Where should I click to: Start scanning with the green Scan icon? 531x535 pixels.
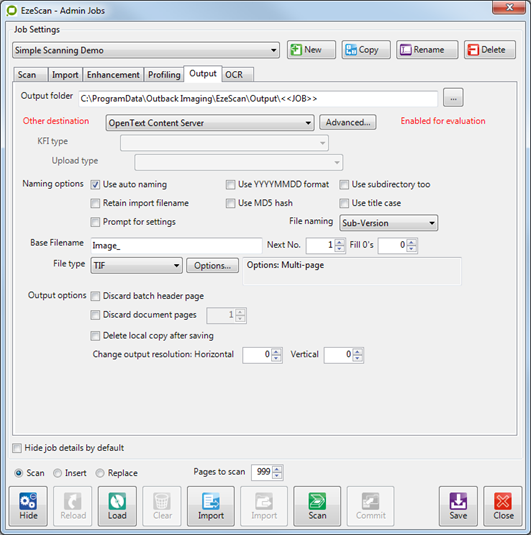point(317,506)
